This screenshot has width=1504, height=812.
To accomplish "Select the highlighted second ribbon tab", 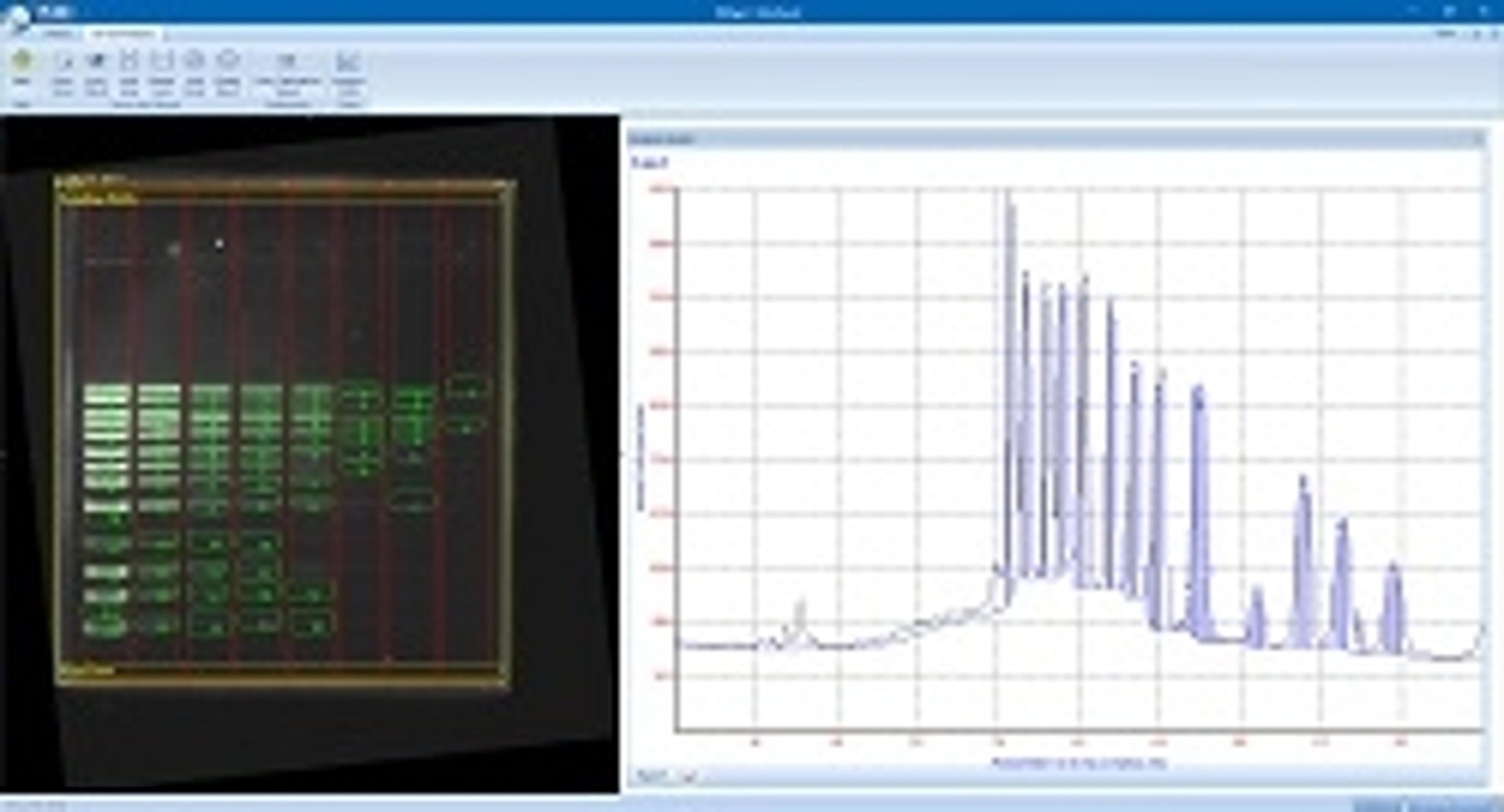I will tap(123, 34).
